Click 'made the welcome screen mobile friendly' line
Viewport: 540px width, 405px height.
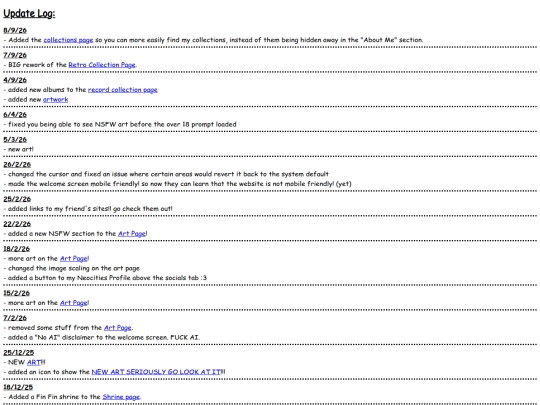tap(177, 184)
